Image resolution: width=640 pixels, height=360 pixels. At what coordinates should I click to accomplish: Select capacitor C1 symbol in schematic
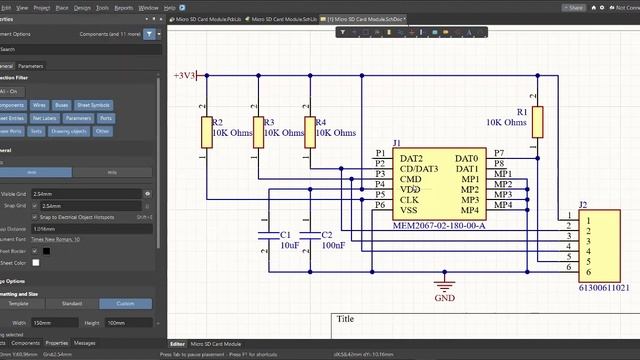(x=269, y=236)
